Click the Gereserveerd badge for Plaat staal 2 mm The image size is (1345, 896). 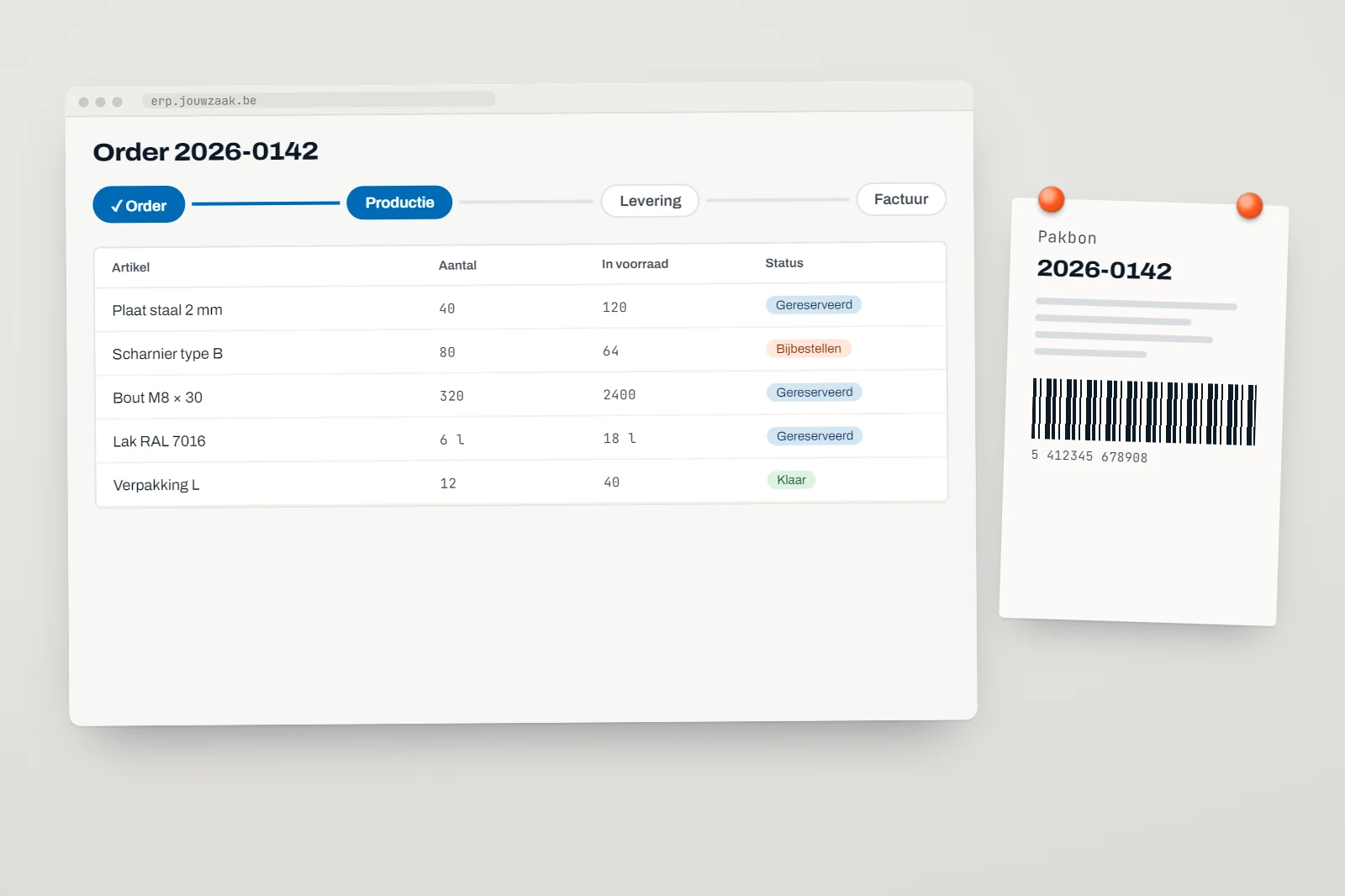point(814,305)
